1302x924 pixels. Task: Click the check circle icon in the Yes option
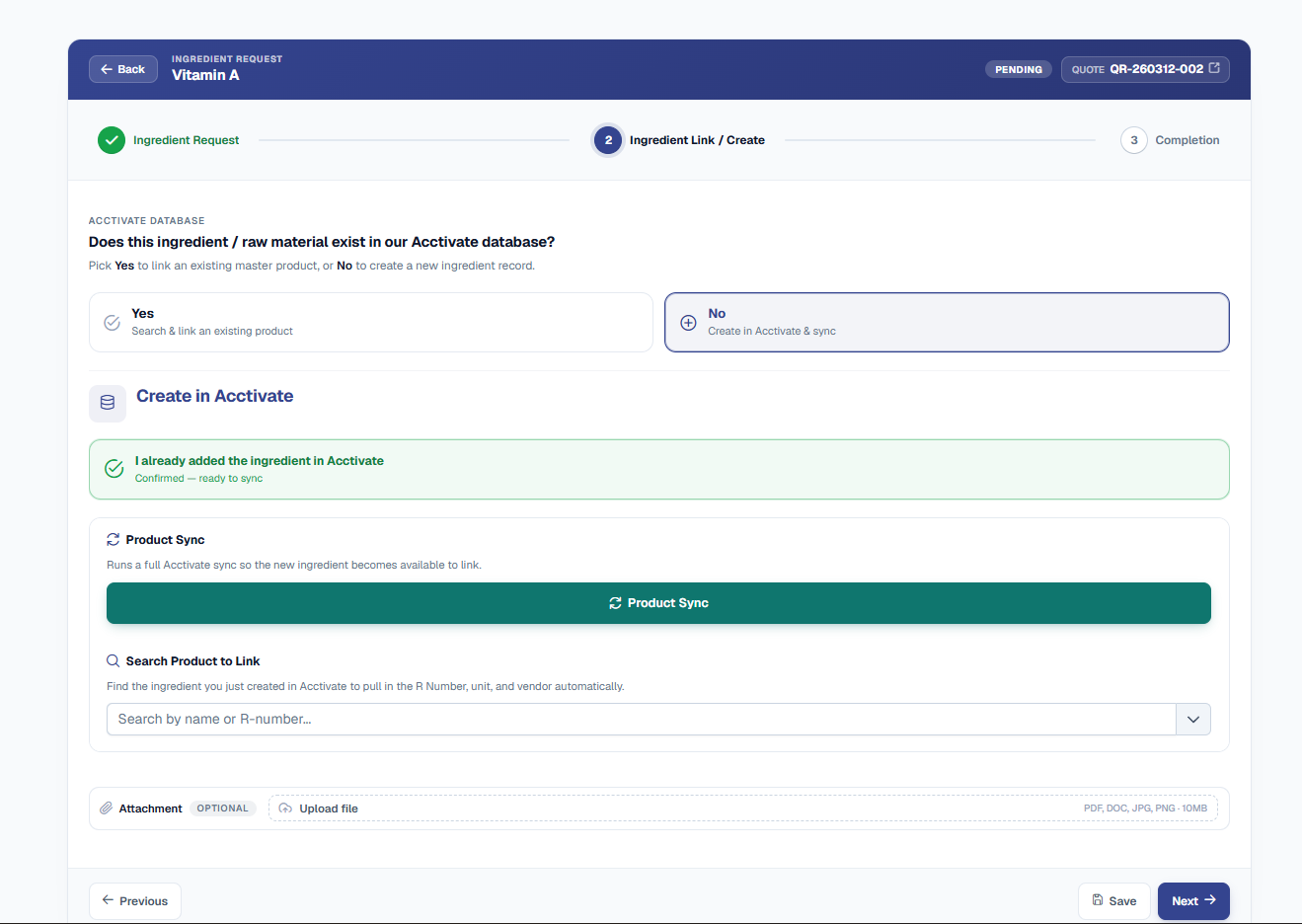(113, 323)
